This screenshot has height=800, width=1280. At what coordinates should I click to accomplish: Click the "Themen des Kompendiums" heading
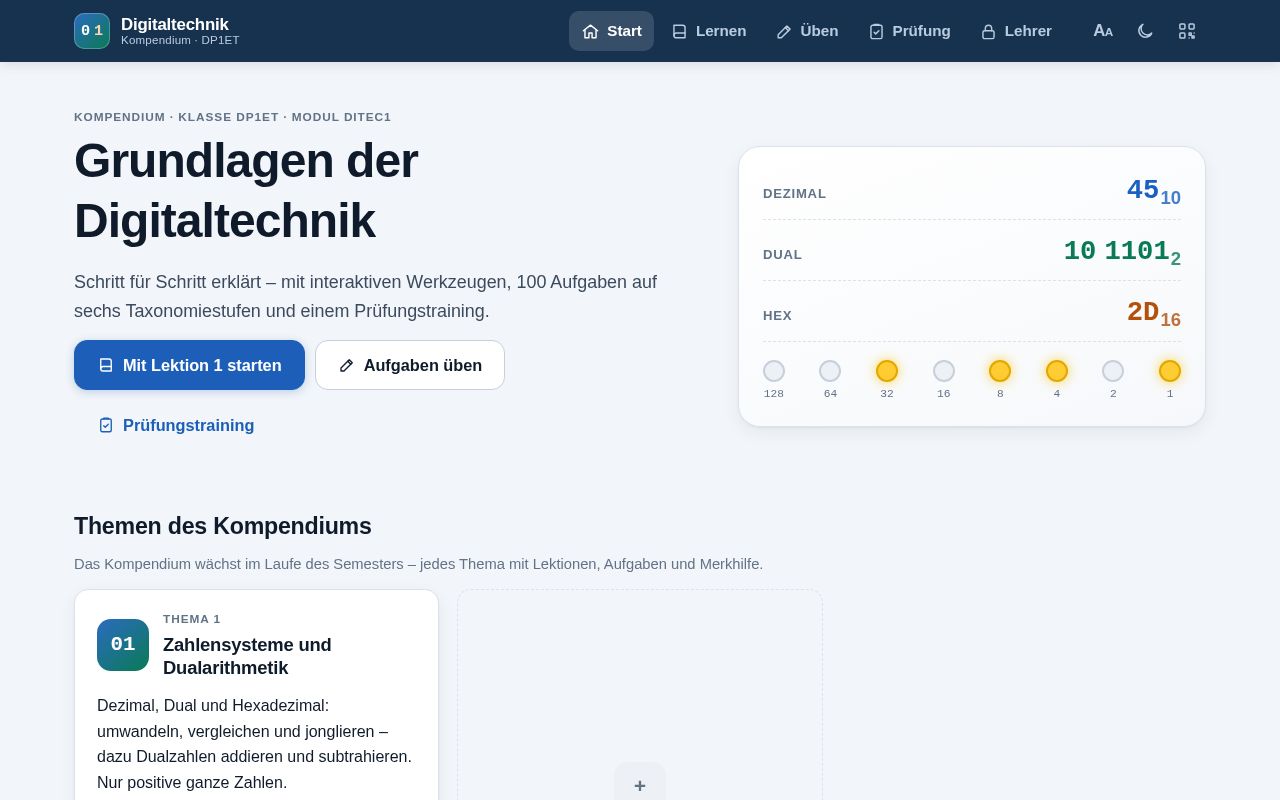[223, 526]
